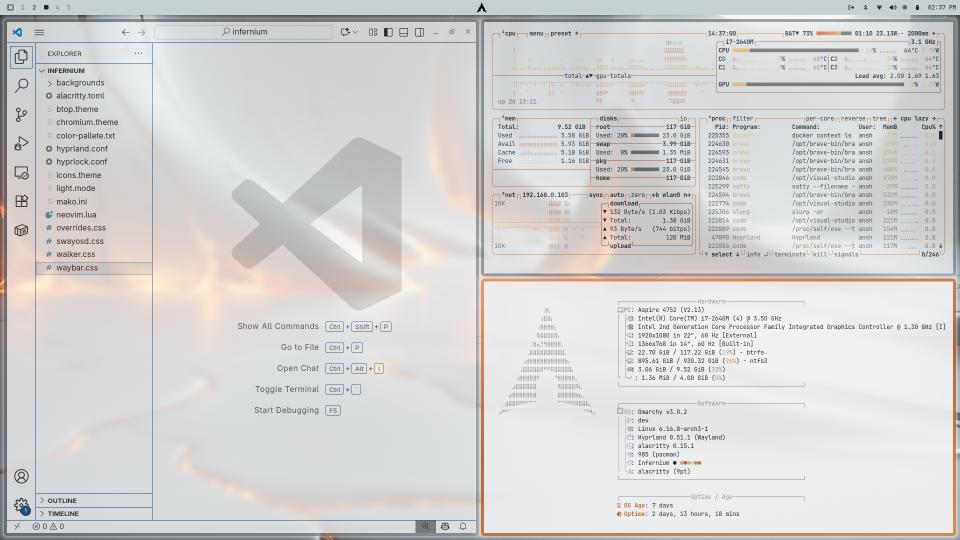This screenshot has height=540, width=960.
Task: Expand the TIMELINE section
Action: pyautogui.click(x=63, y=513)
